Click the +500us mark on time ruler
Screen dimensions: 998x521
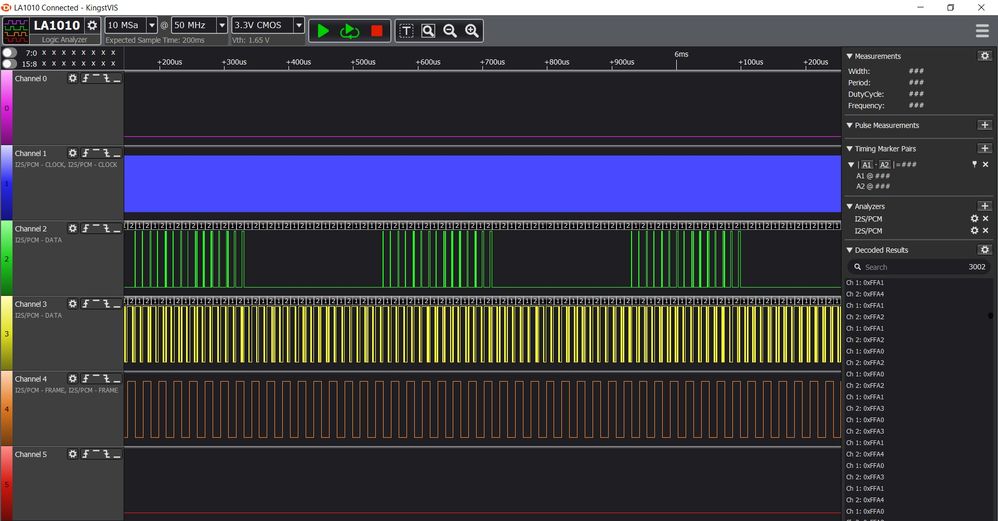(x=363, y=62)
